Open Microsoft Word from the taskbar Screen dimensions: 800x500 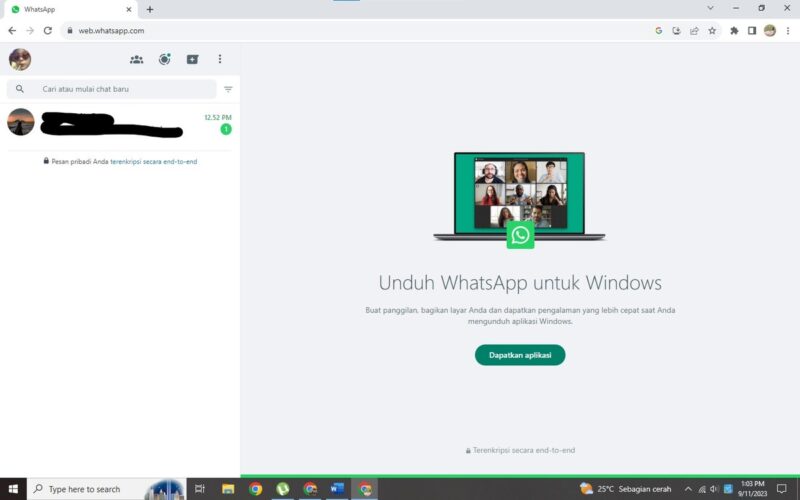tap(337, 489)
